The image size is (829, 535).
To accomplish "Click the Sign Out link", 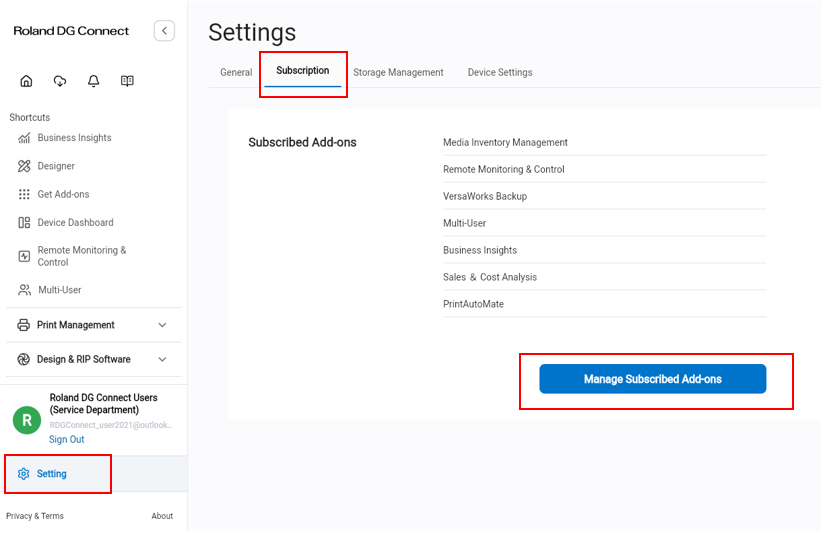I will [67, 440].
